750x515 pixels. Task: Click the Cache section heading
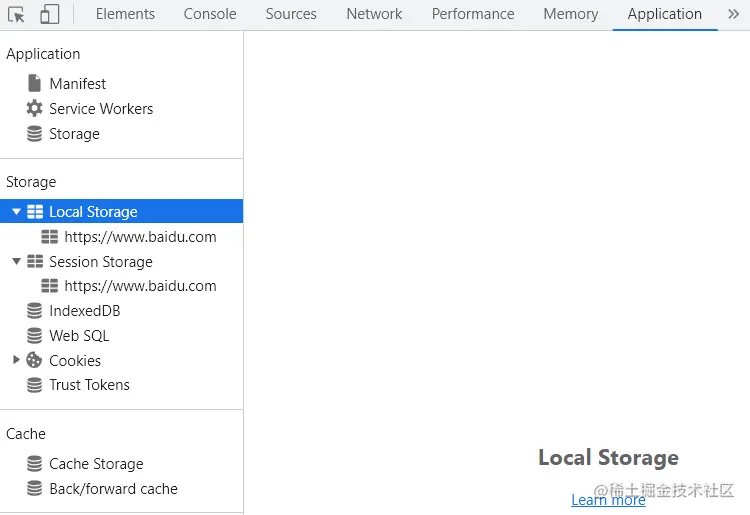26,434
